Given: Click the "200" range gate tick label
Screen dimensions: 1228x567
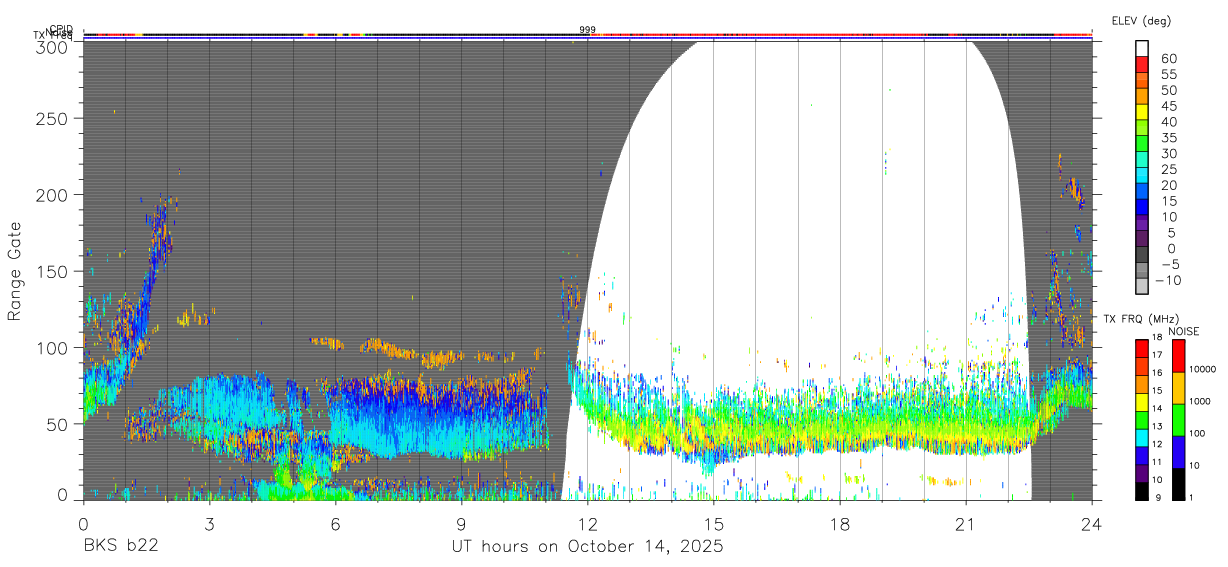Looking at the screenshot, I should [52, 194].
